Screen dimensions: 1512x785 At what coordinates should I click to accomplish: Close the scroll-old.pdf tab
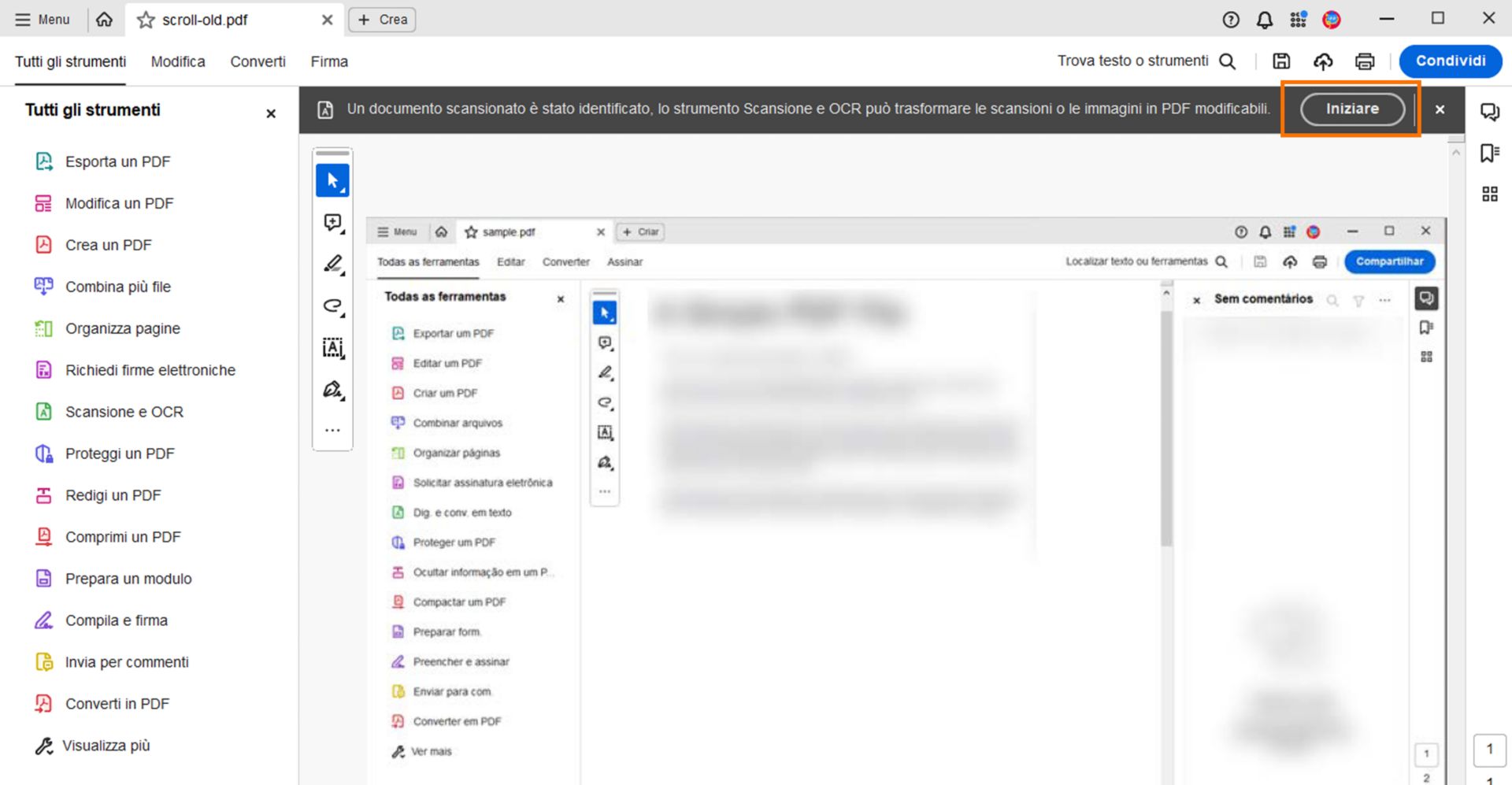[327, 20]
